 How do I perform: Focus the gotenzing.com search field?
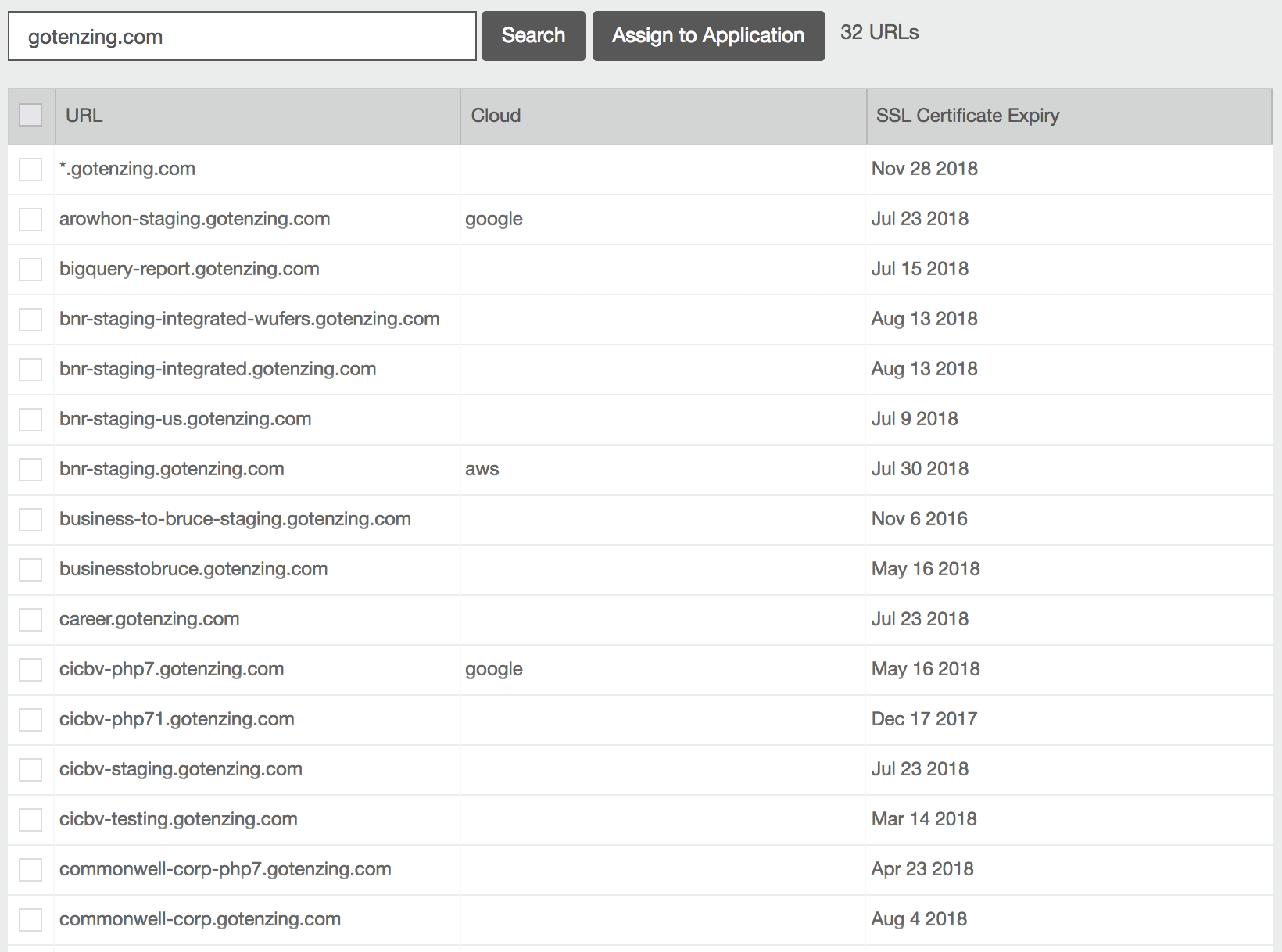point(242,36)
